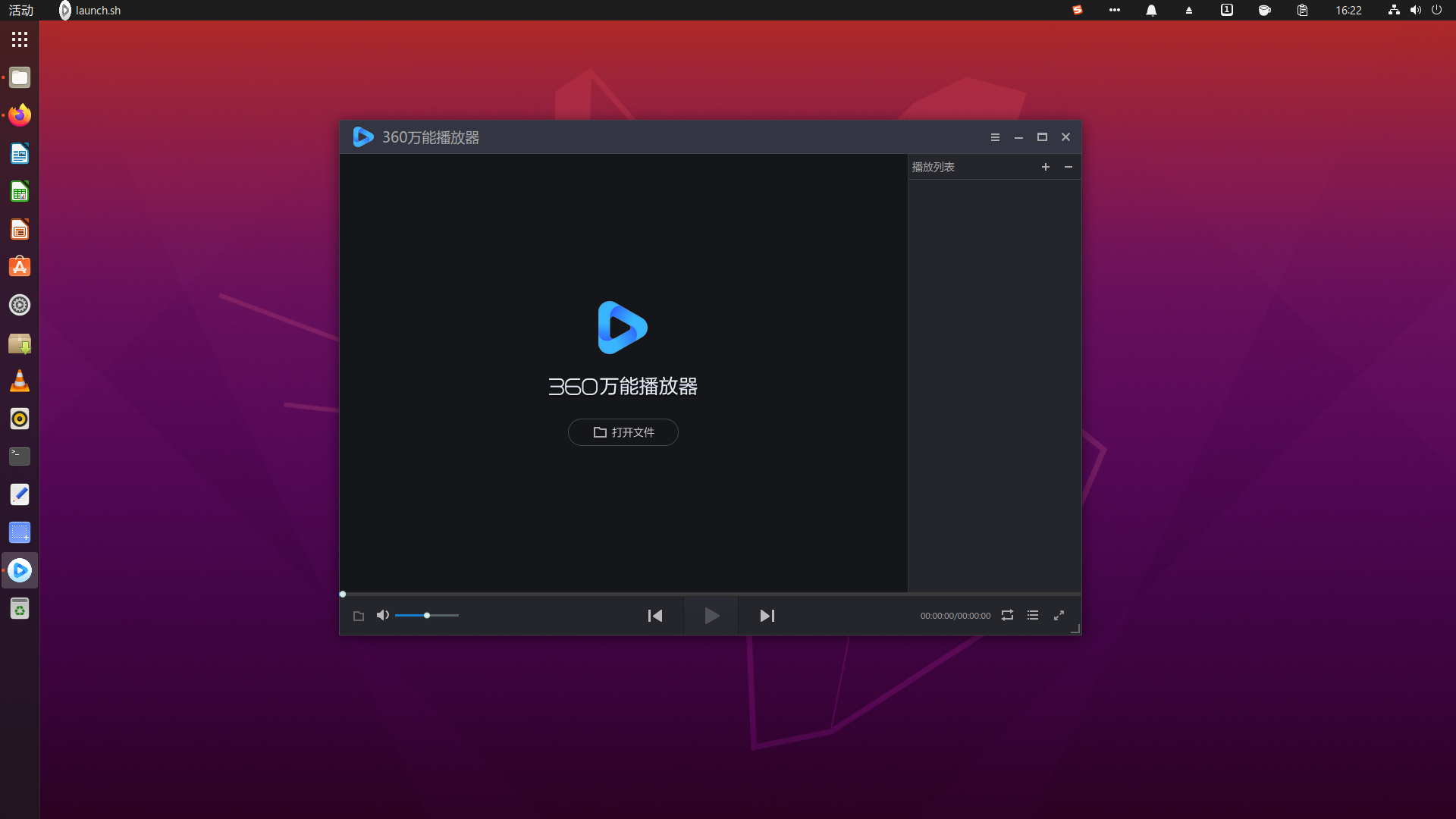Open 活动 Activities overview
This screenshot has height=819, width=1456.
coord(21,10)
